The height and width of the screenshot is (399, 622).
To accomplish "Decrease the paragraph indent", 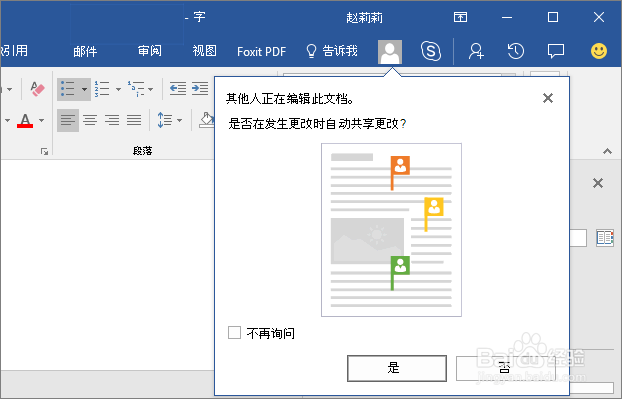I will (x=178, y=88).
